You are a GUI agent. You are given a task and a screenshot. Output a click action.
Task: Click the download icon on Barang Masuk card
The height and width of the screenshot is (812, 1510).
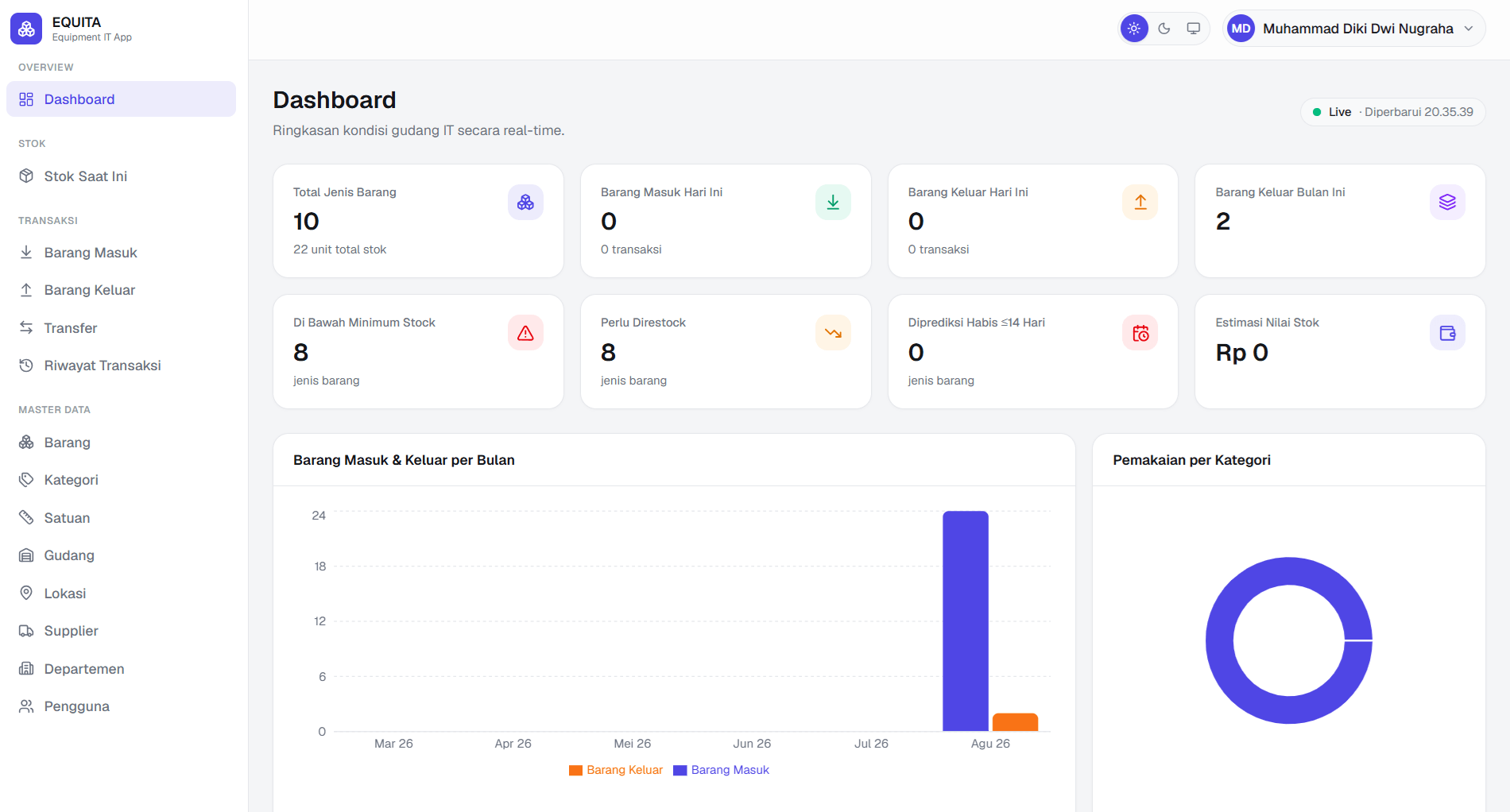point(833,203)
